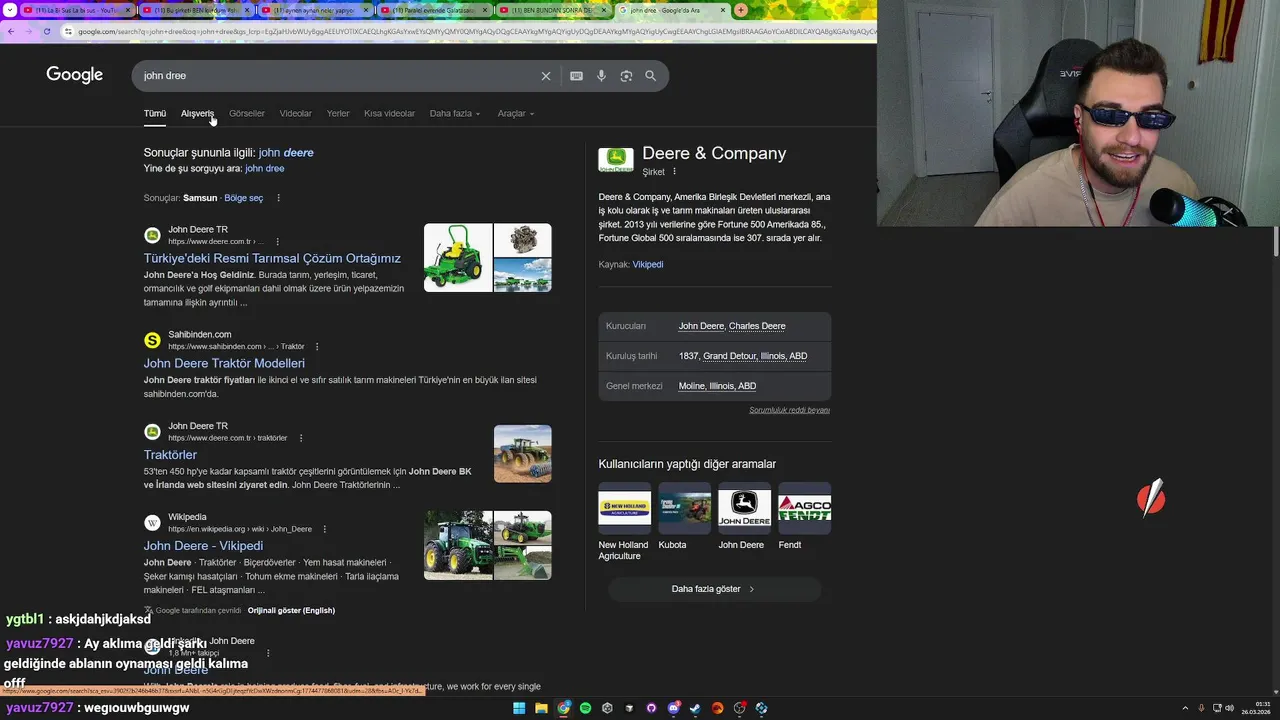Expand the Daha fazla dropdown
Screen dimensions: 1280x720
[455, 114]
